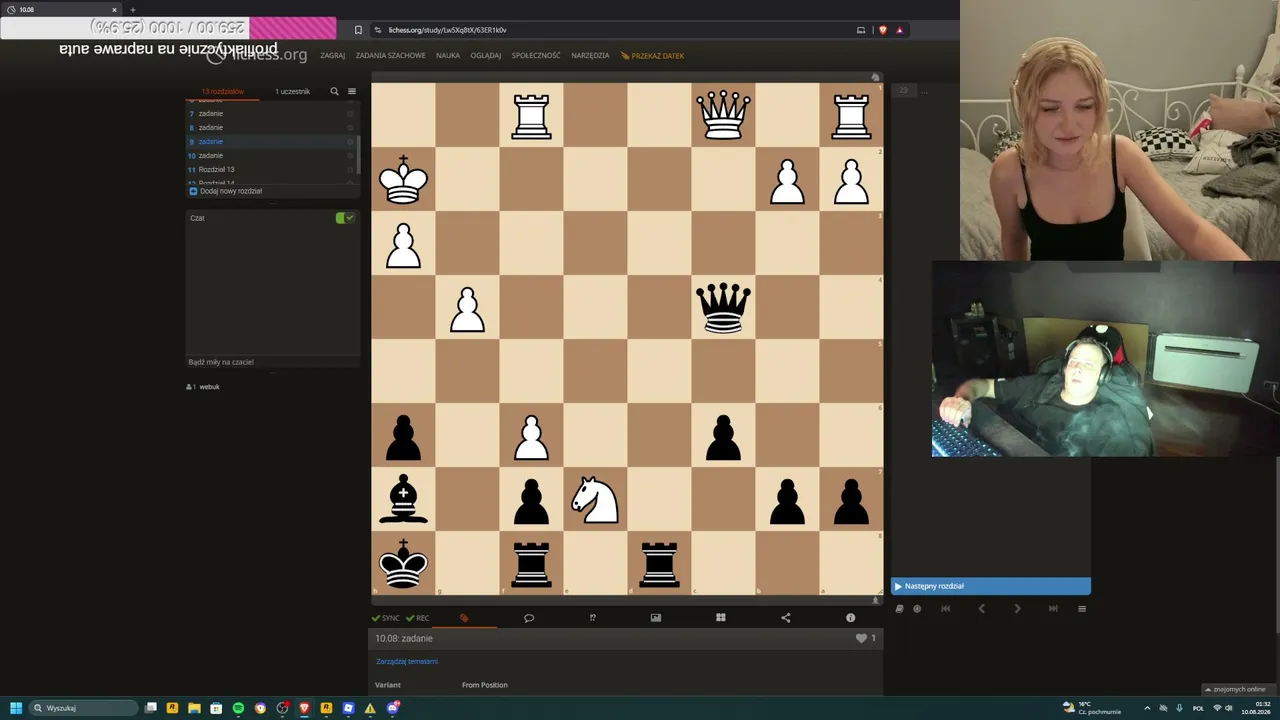Click the znajomych online friends bar
Viewport: 1280px width, 720px height.
(1237, 689)
